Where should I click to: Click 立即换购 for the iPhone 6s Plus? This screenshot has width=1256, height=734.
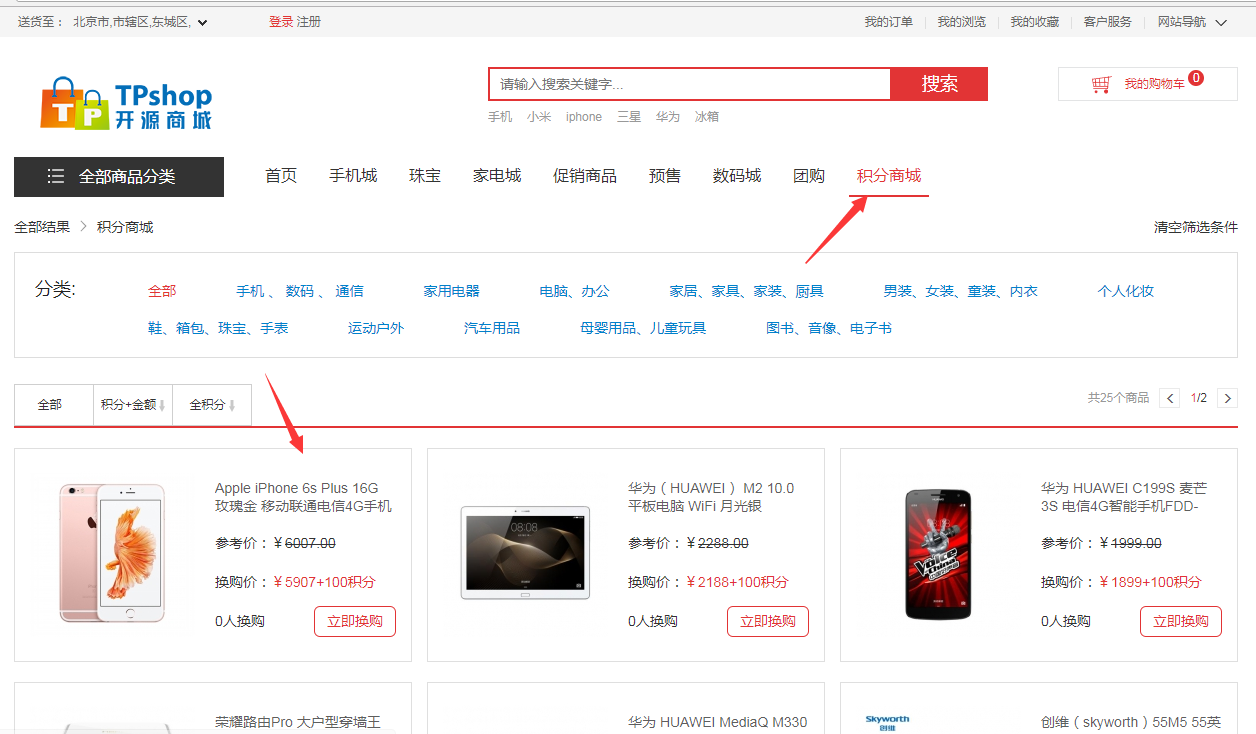[355, 621]
